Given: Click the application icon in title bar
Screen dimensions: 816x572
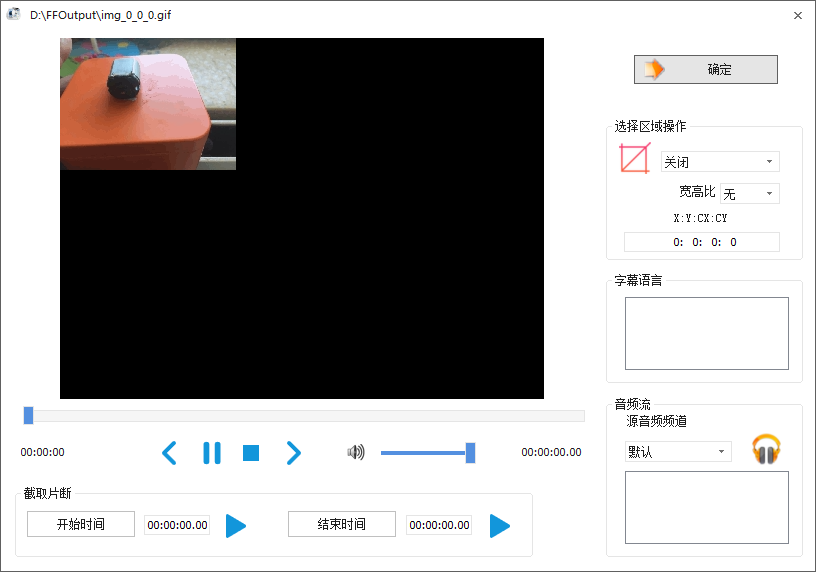Looking at the screenshot, I should pyautogui.click(x=13, y=14).
